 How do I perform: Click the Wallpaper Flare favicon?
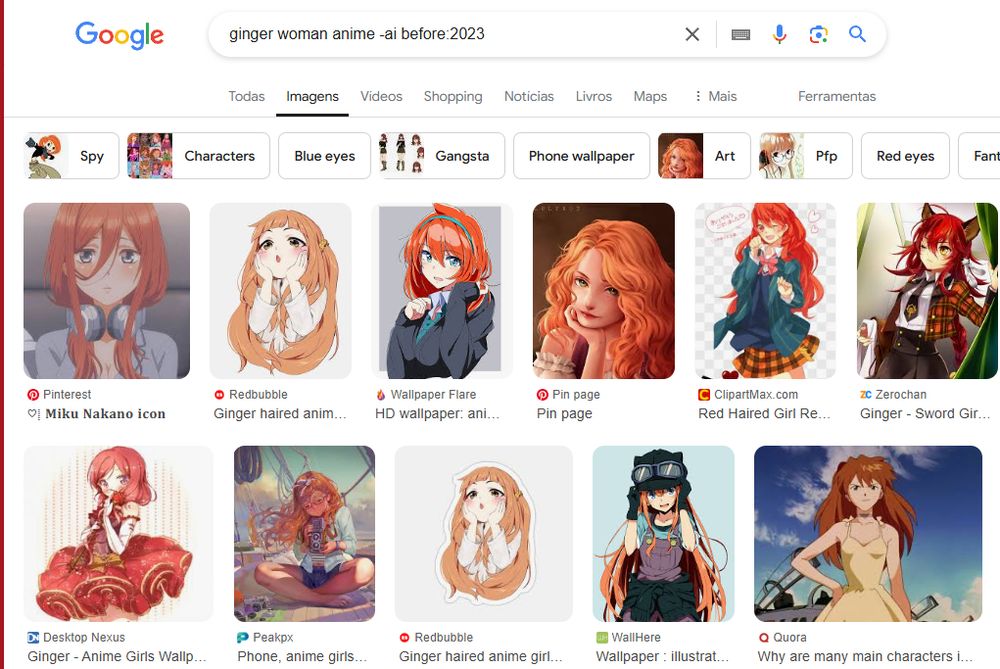tap(381, 395)
